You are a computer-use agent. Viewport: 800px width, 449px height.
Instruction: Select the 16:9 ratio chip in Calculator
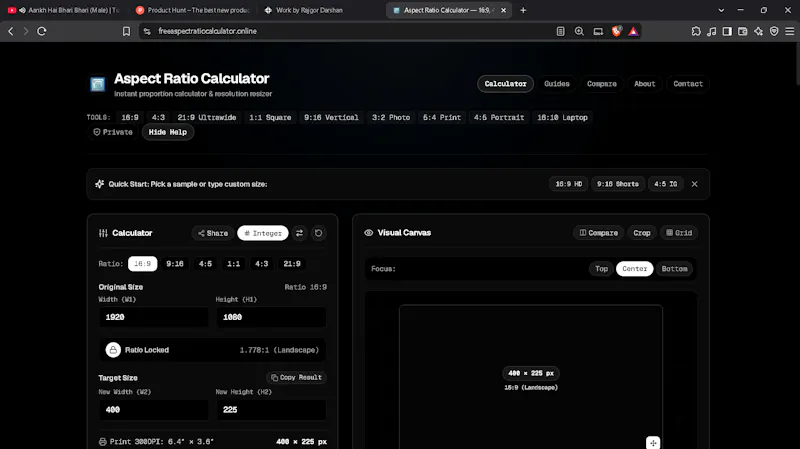coord(142,264)
